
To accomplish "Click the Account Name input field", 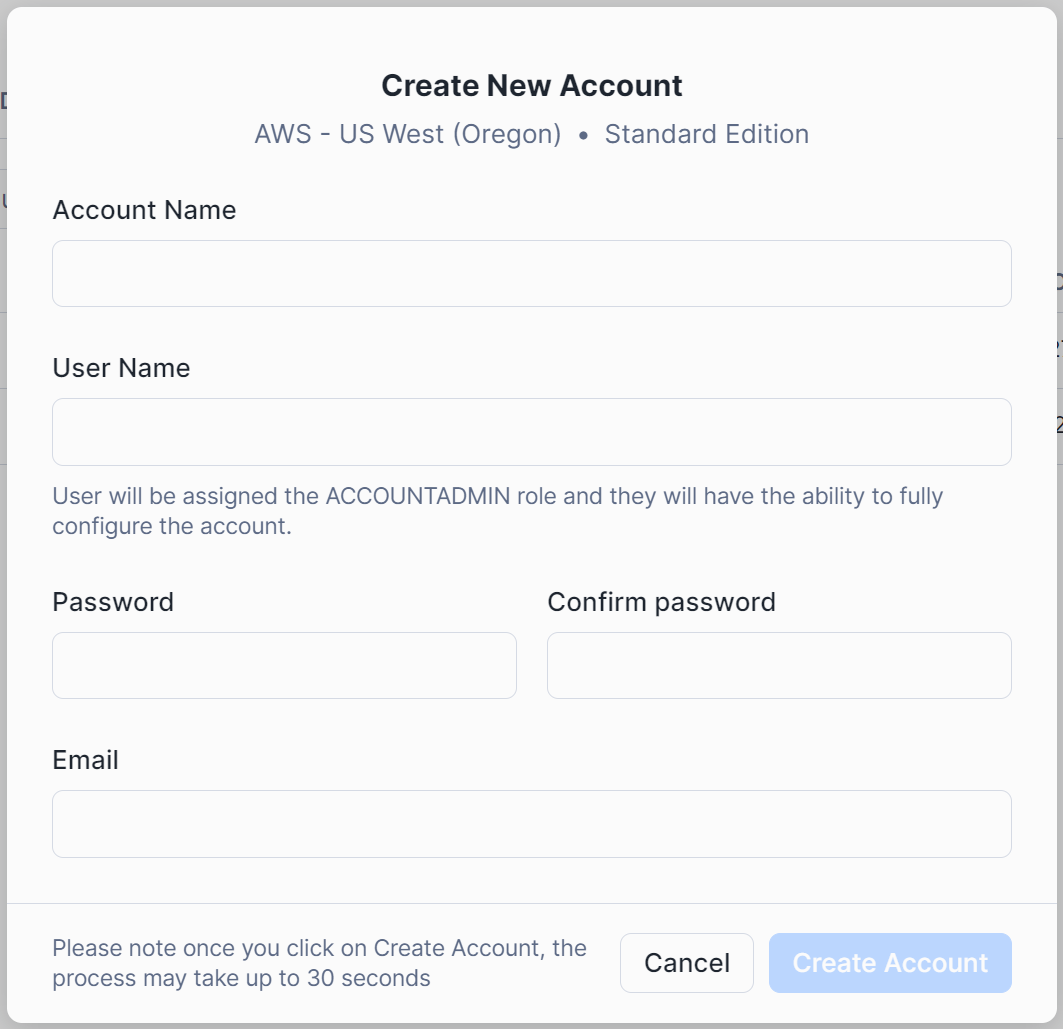I will coord(531,273).
